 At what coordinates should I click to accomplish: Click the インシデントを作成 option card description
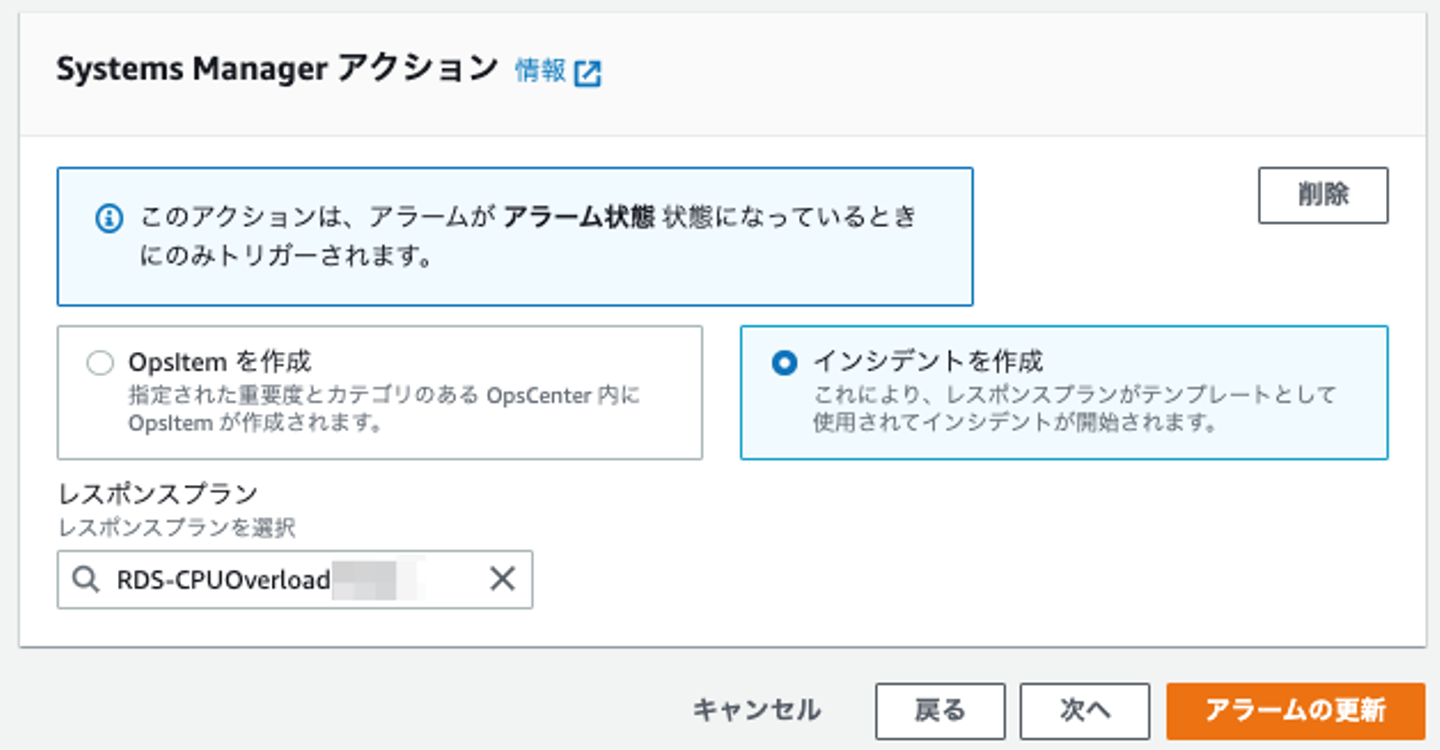tap(1074, 408)
